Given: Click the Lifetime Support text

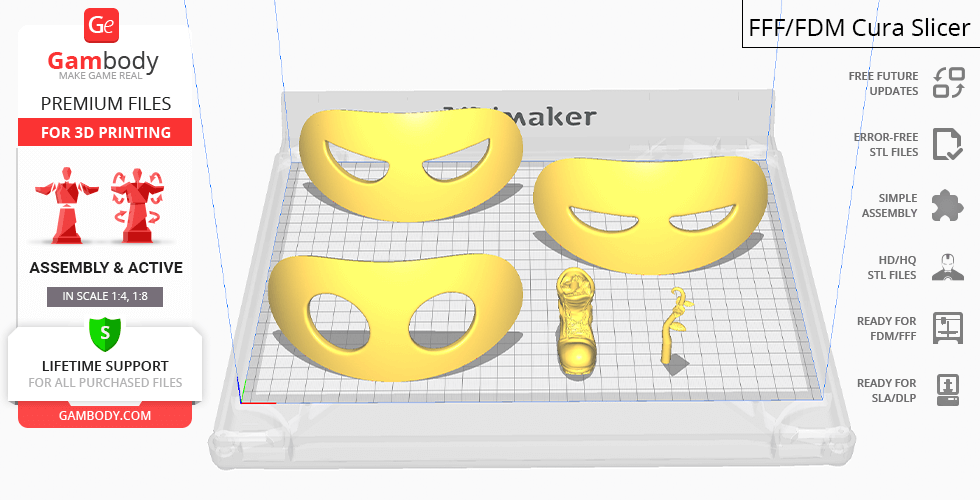Looking at the screenshot, I should click(105, 366).
